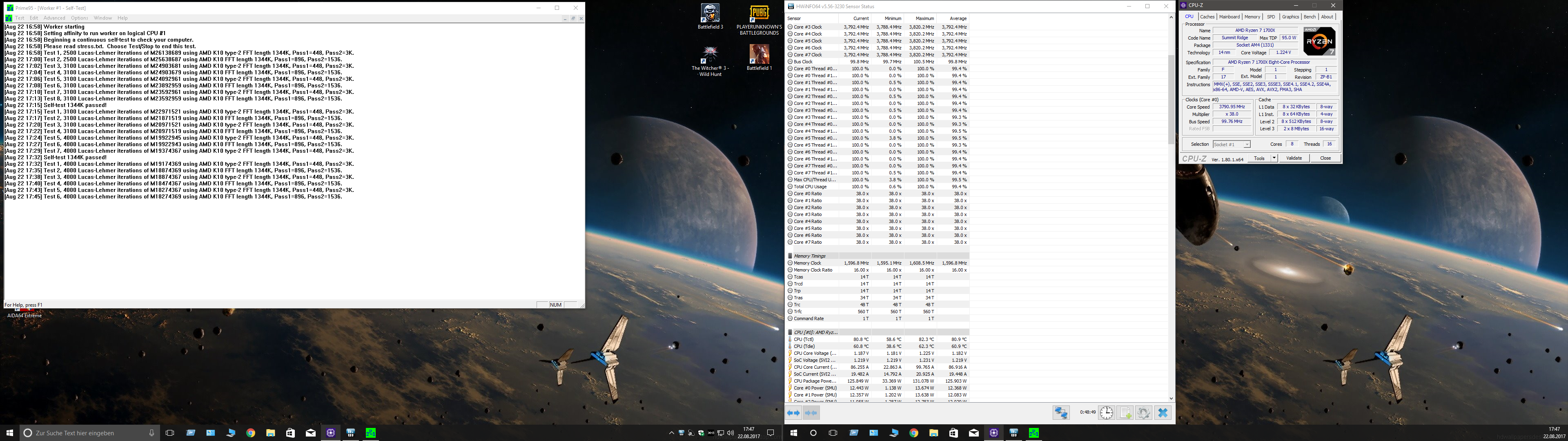Click HWiNFO shrink columns arrows icon
Viewport: 1568px width, 441px height.
click(x=811, y=413)
